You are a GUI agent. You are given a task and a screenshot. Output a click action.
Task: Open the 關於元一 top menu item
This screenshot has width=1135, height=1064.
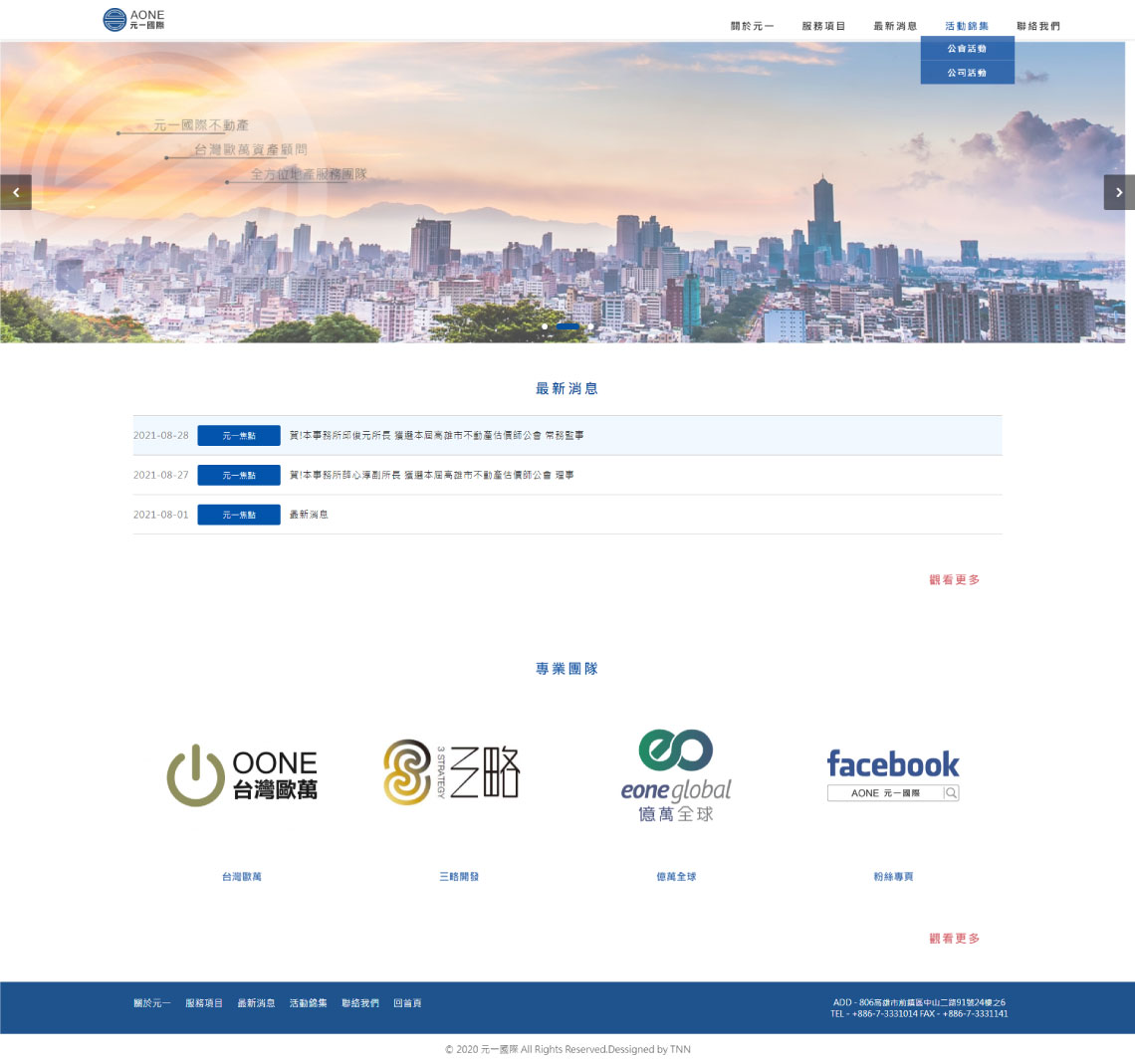pos(752,26)
